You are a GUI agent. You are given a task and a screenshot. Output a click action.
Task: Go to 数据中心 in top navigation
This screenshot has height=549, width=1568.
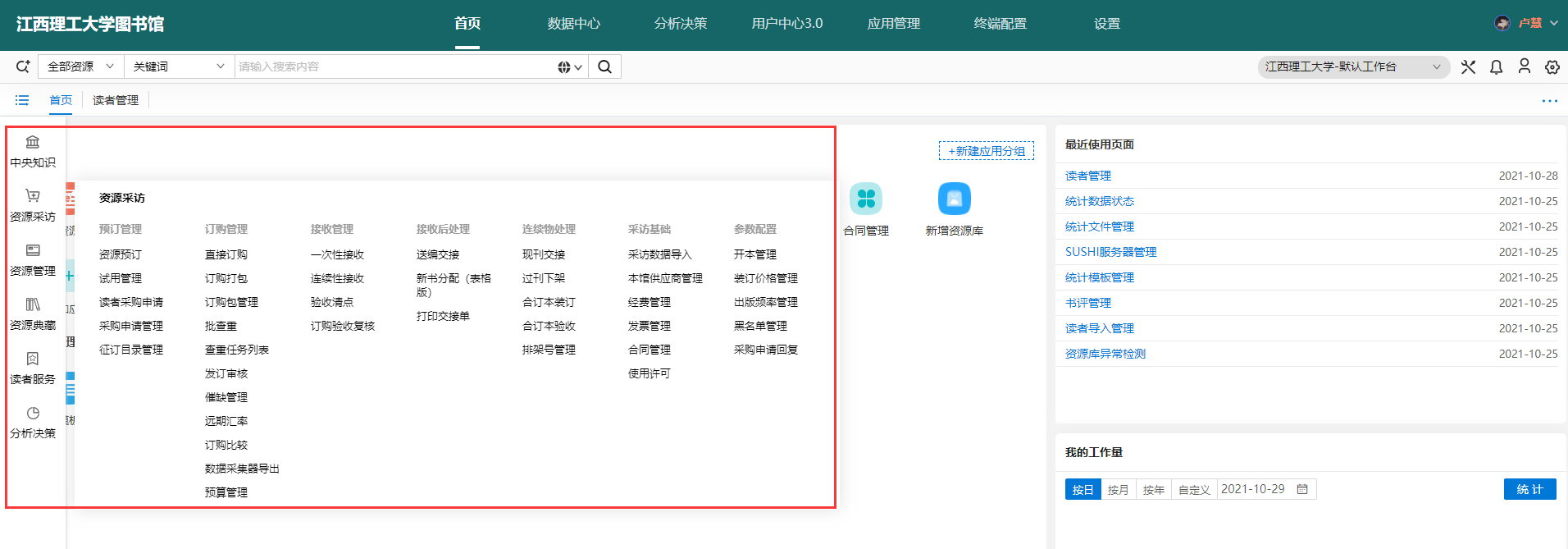(574, 24)
